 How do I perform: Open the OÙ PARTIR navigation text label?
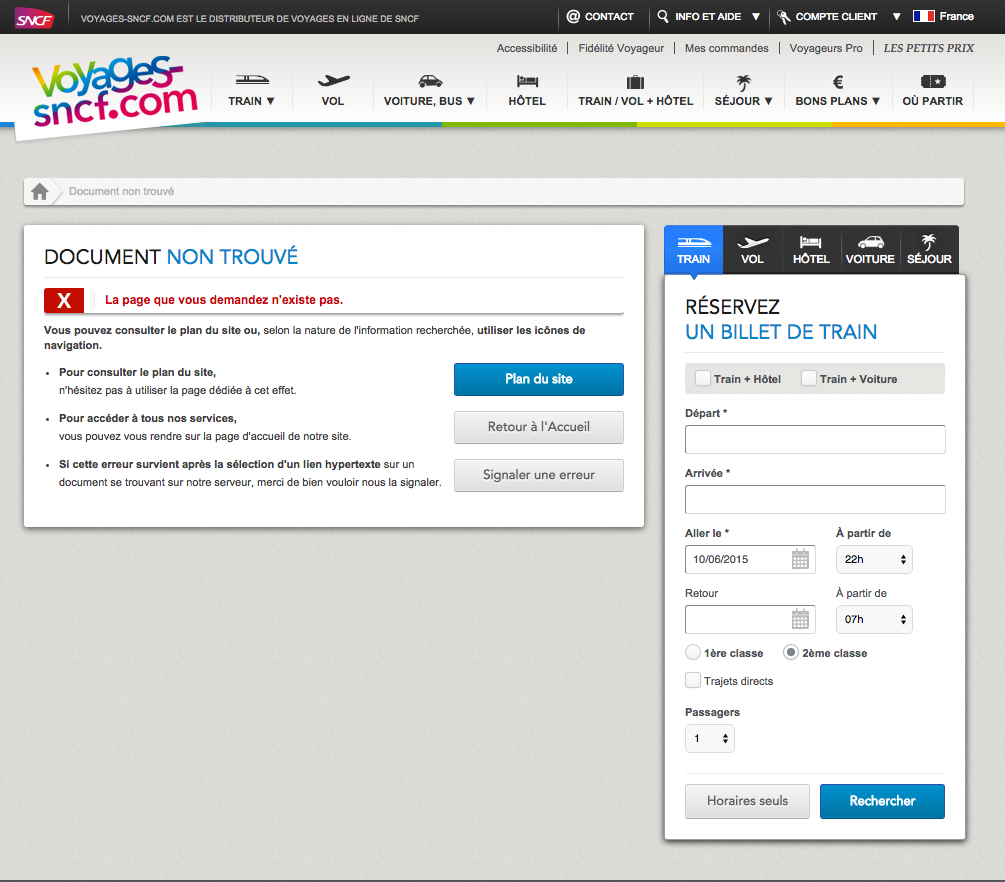(x=933, y=101)
